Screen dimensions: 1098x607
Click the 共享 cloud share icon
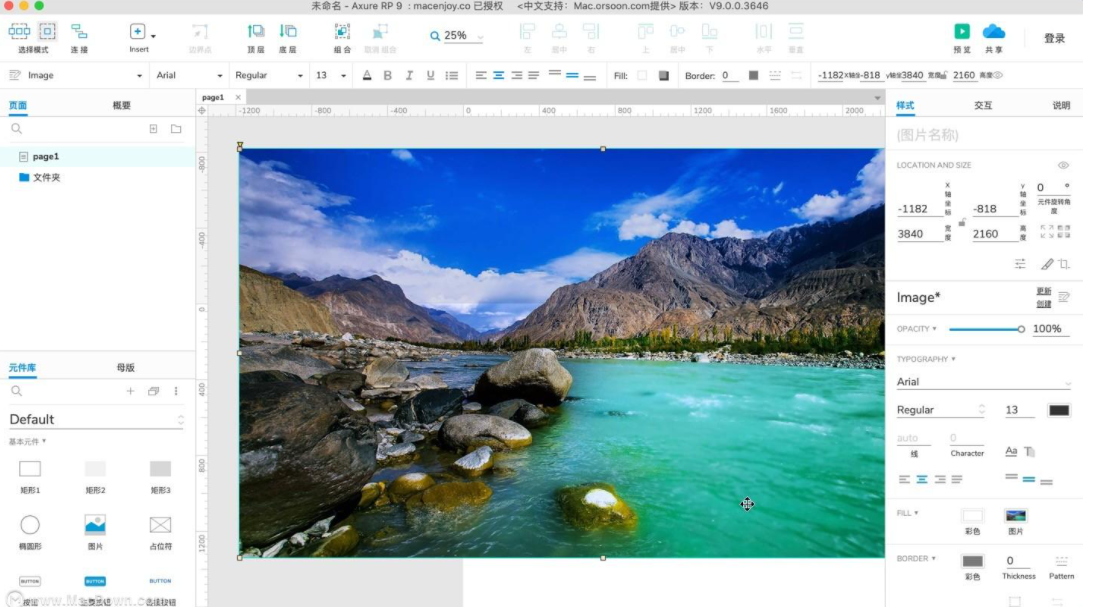tap(993, 32)
